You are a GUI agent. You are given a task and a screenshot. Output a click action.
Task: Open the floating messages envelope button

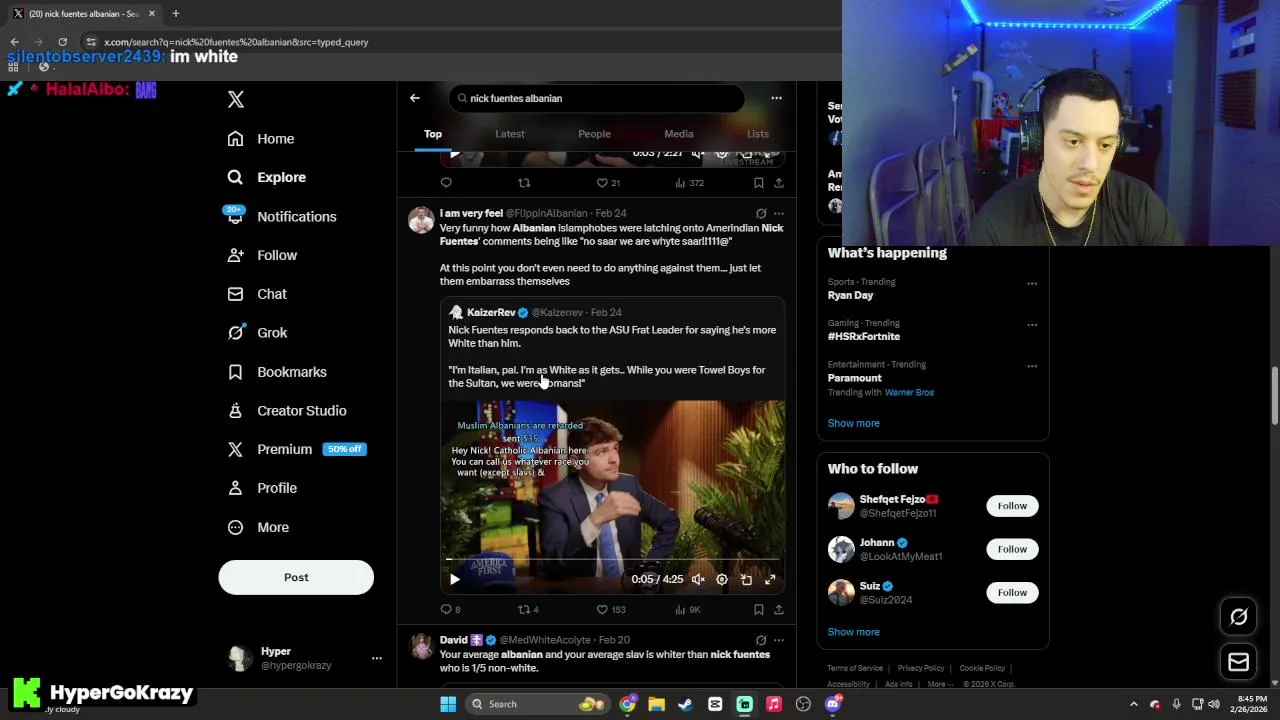[1239, 662]
